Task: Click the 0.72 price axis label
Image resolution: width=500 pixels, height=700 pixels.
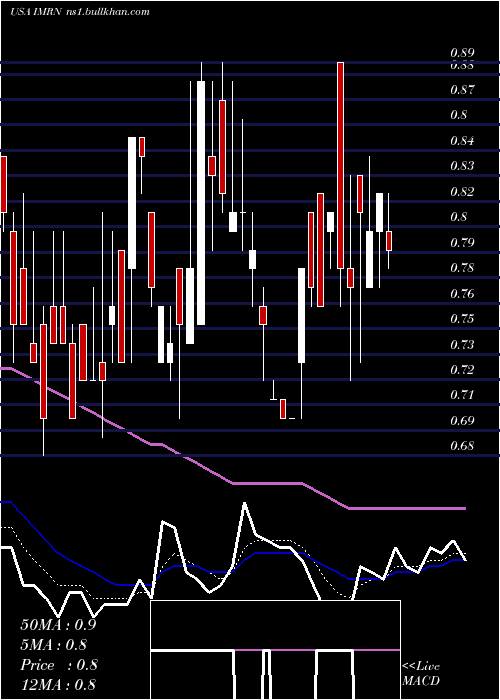Action: click(x=462, y=370)
